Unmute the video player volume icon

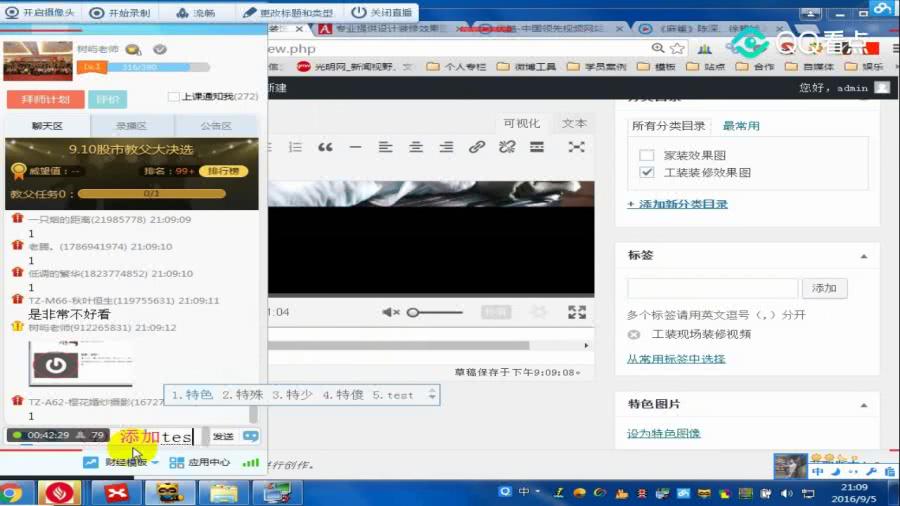[x=391, y=312]
